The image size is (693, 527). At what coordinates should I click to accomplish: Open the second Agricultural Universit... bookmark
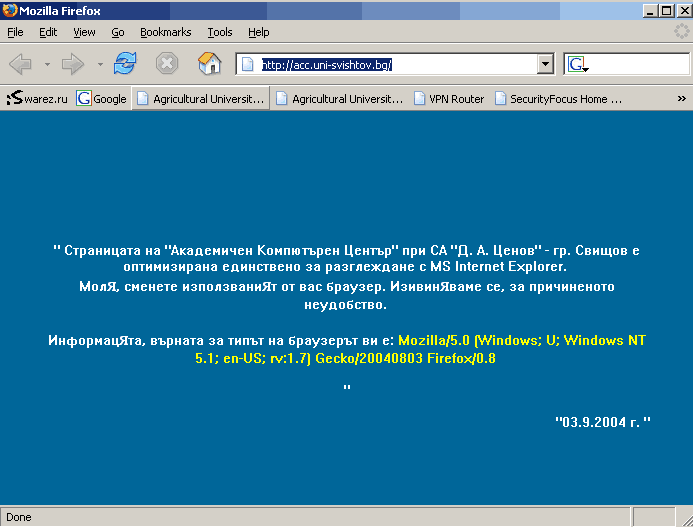point(339,98)
